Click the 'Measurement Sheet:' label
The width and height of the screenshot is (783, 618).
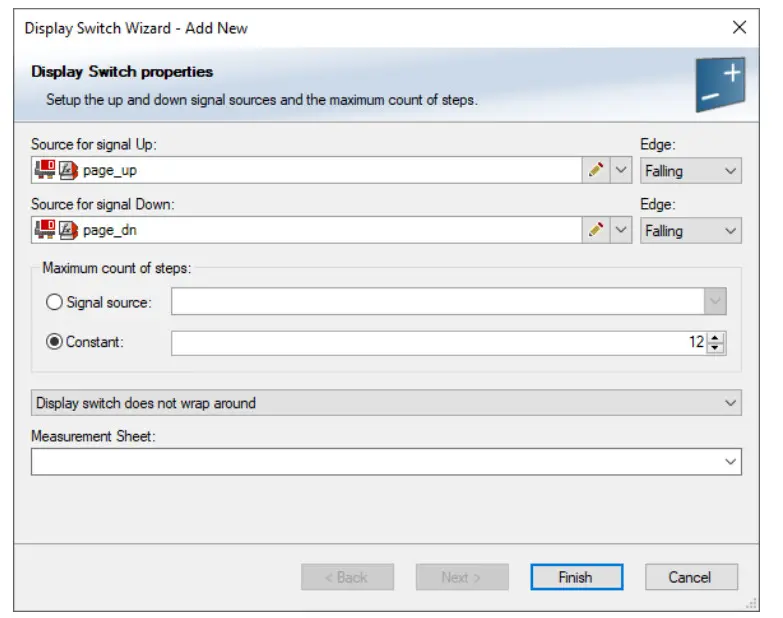(93, 436)
